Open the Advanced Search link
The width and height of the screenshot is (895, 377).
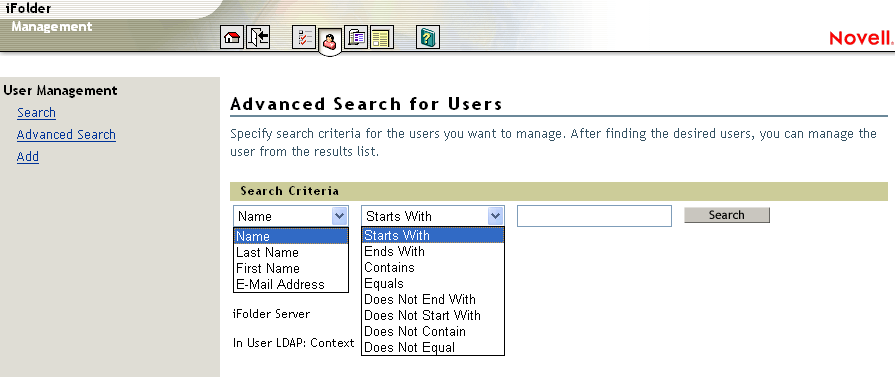(66, 135)
